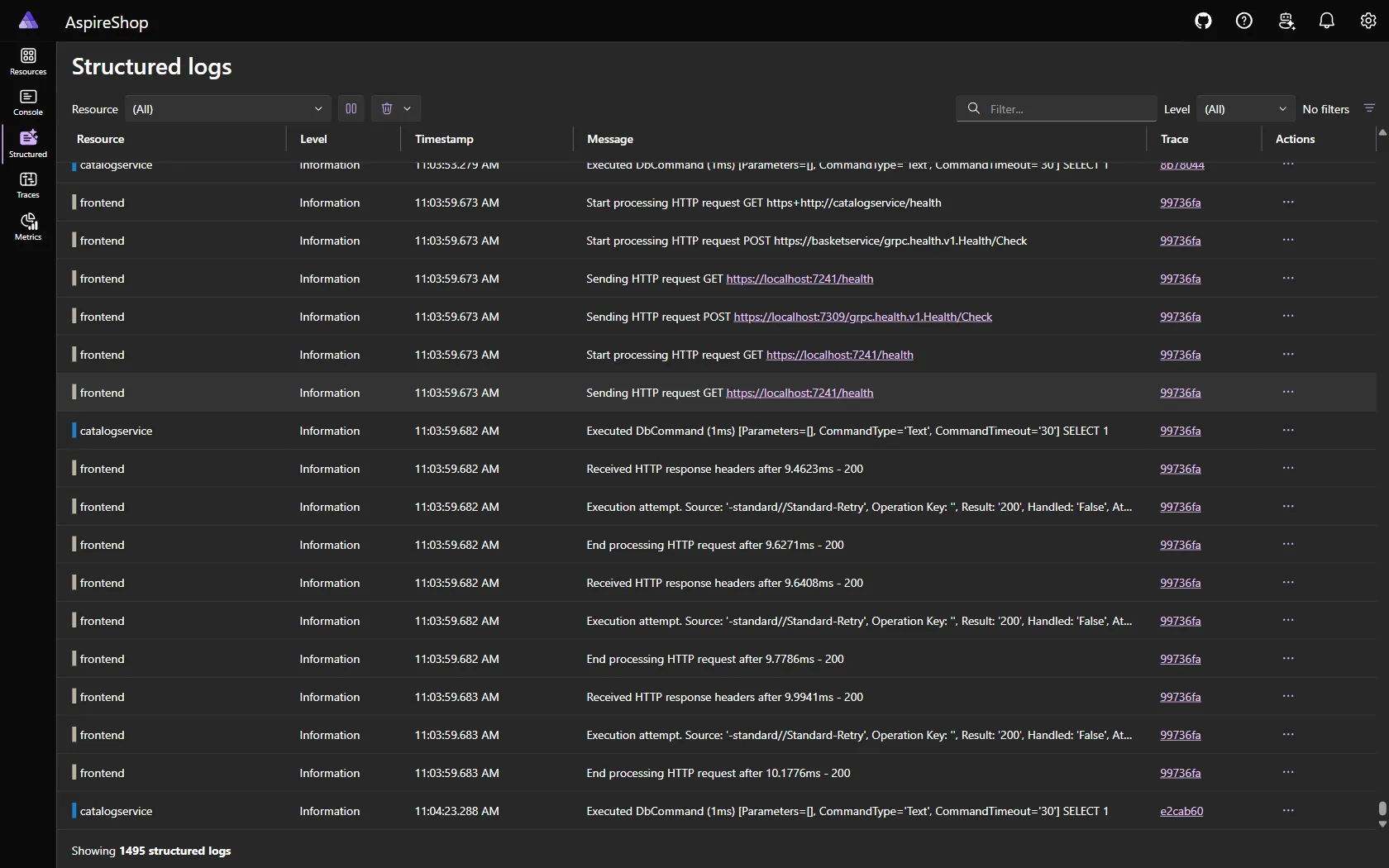Open the localhost:7309 grpc Health/Check link
1389x868 pixels.
click(862, 317)
